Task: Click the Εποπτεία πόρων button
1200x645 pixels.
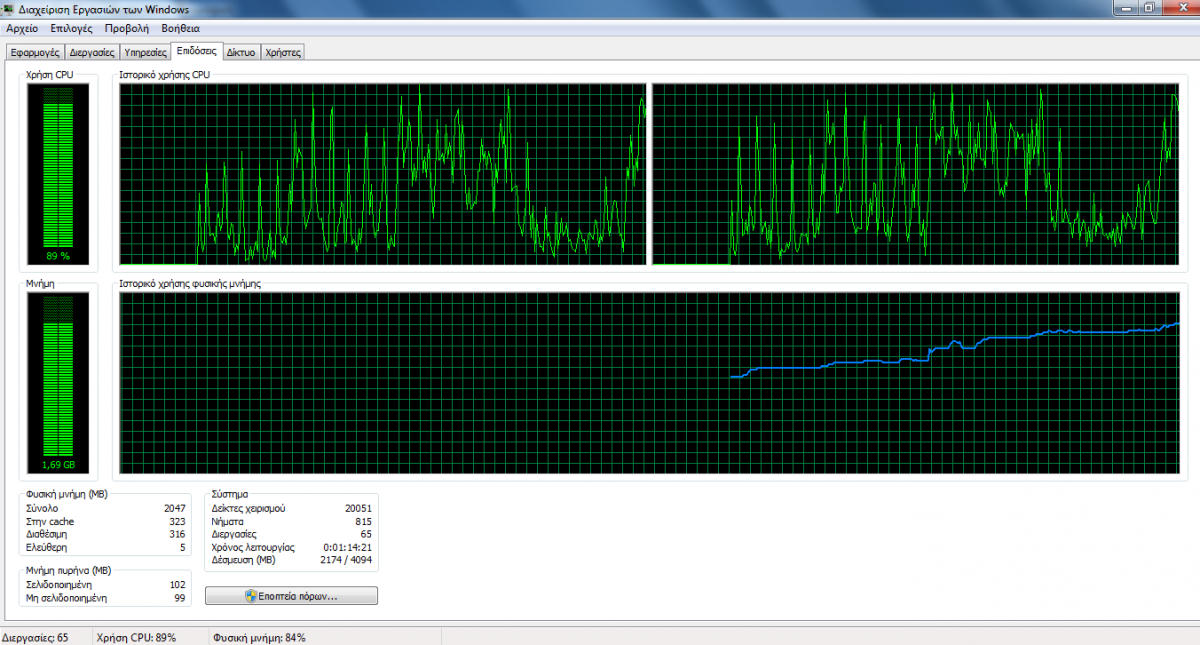Action: [x=291, y=596]
